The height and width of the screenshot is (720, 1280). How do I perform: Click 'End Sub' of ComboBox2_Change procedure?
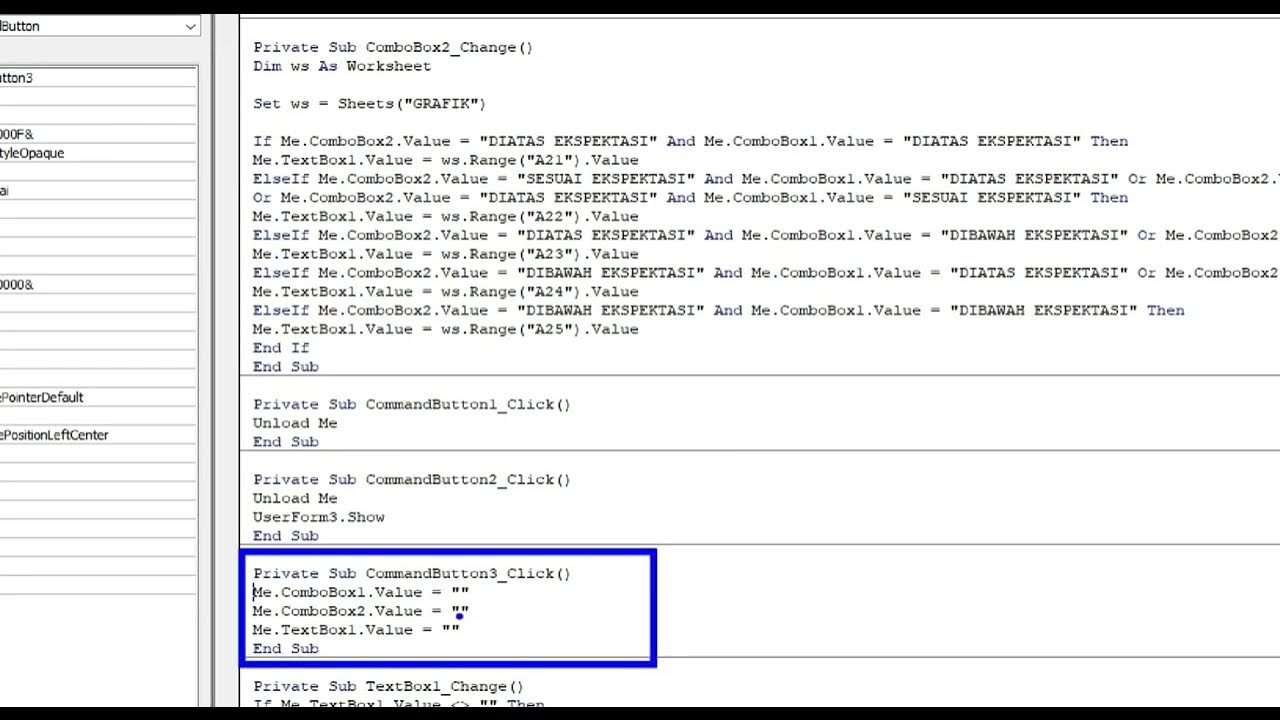(286, 367)
